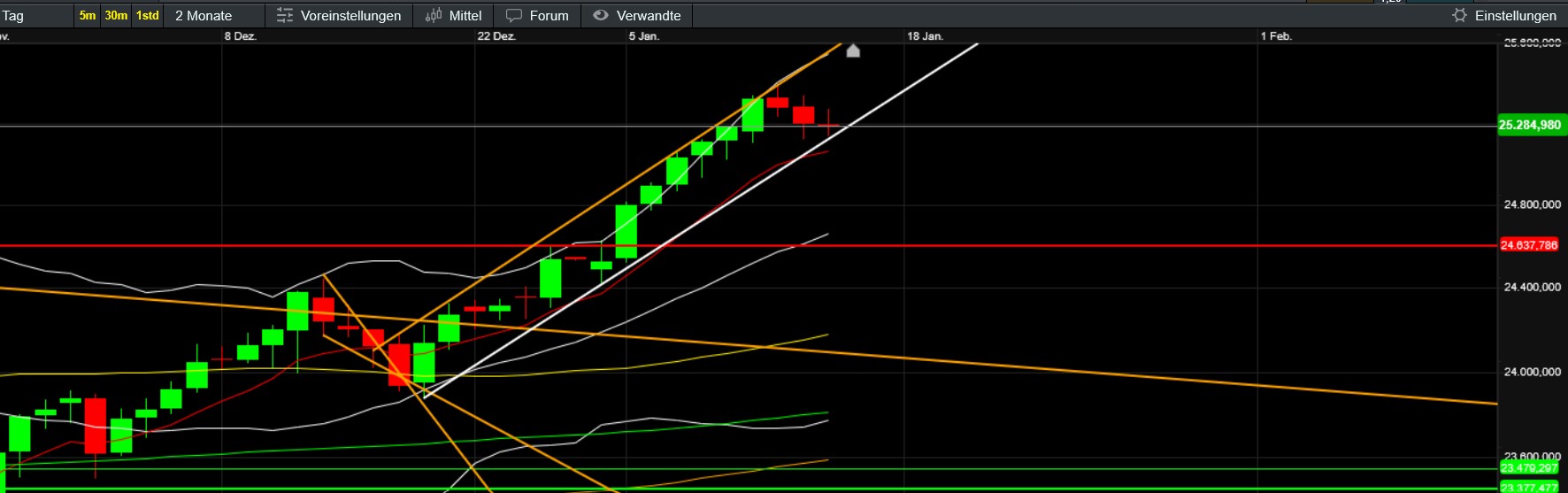The image size is (1568, 493).
Task: Click the Voreinstellungen sliders icon
Action: click(x=284, y=16)
